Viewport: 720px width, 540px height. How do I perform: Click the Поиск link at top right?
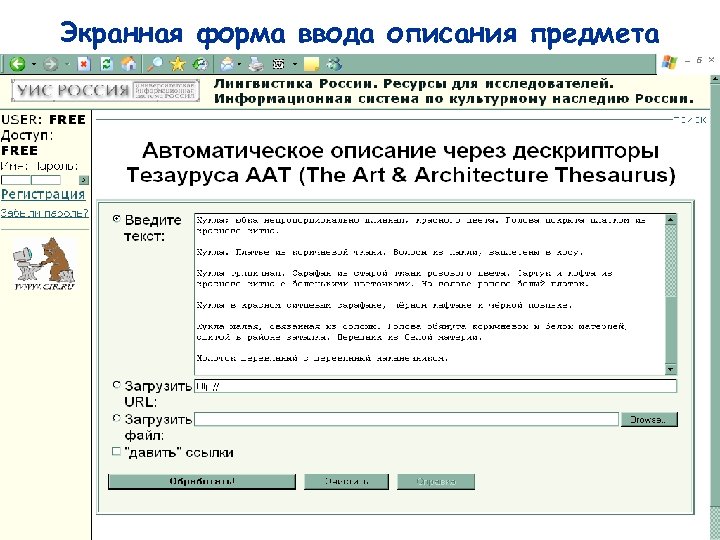coord(690,120)
